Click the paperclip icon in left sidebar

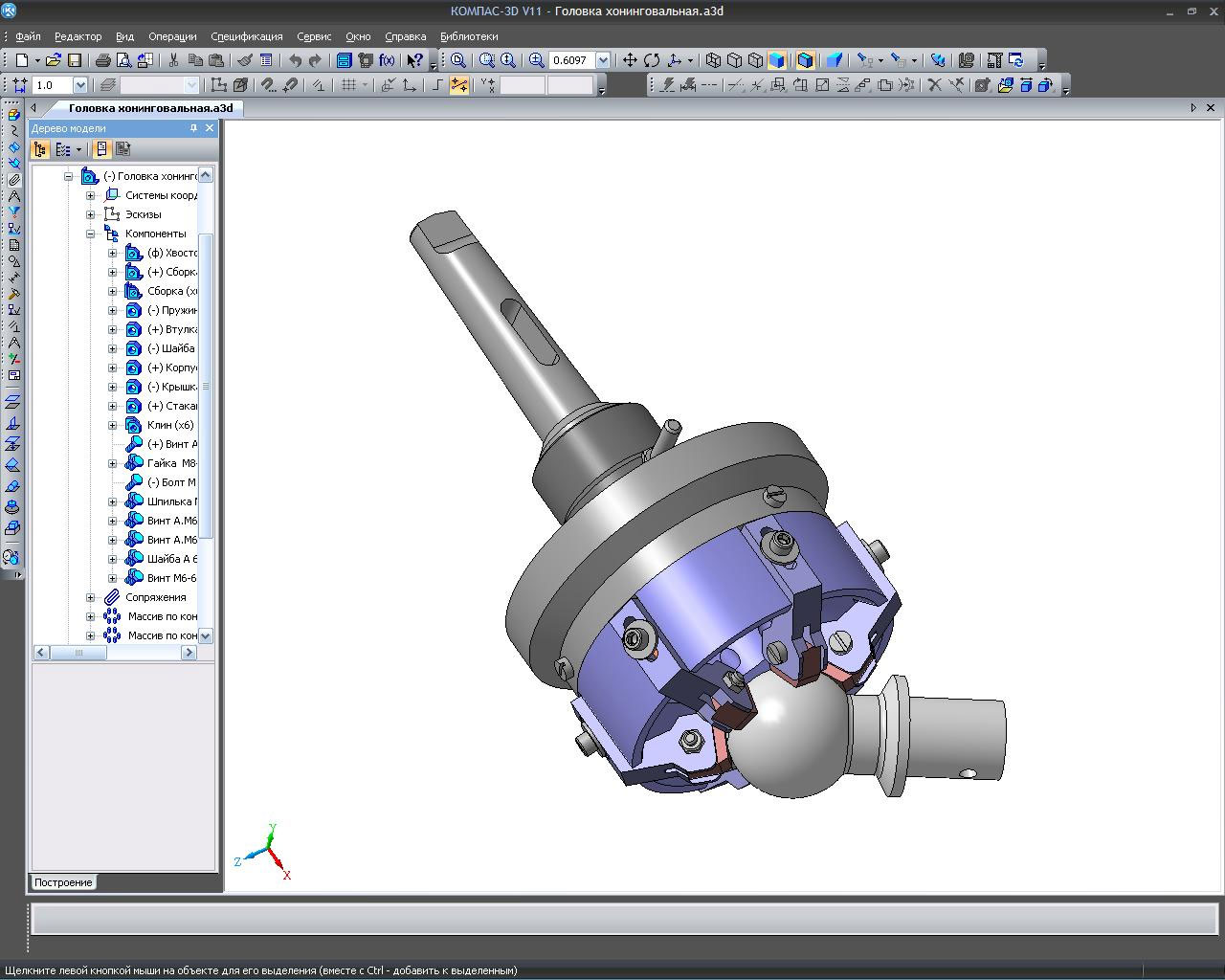tap(13, 180)
